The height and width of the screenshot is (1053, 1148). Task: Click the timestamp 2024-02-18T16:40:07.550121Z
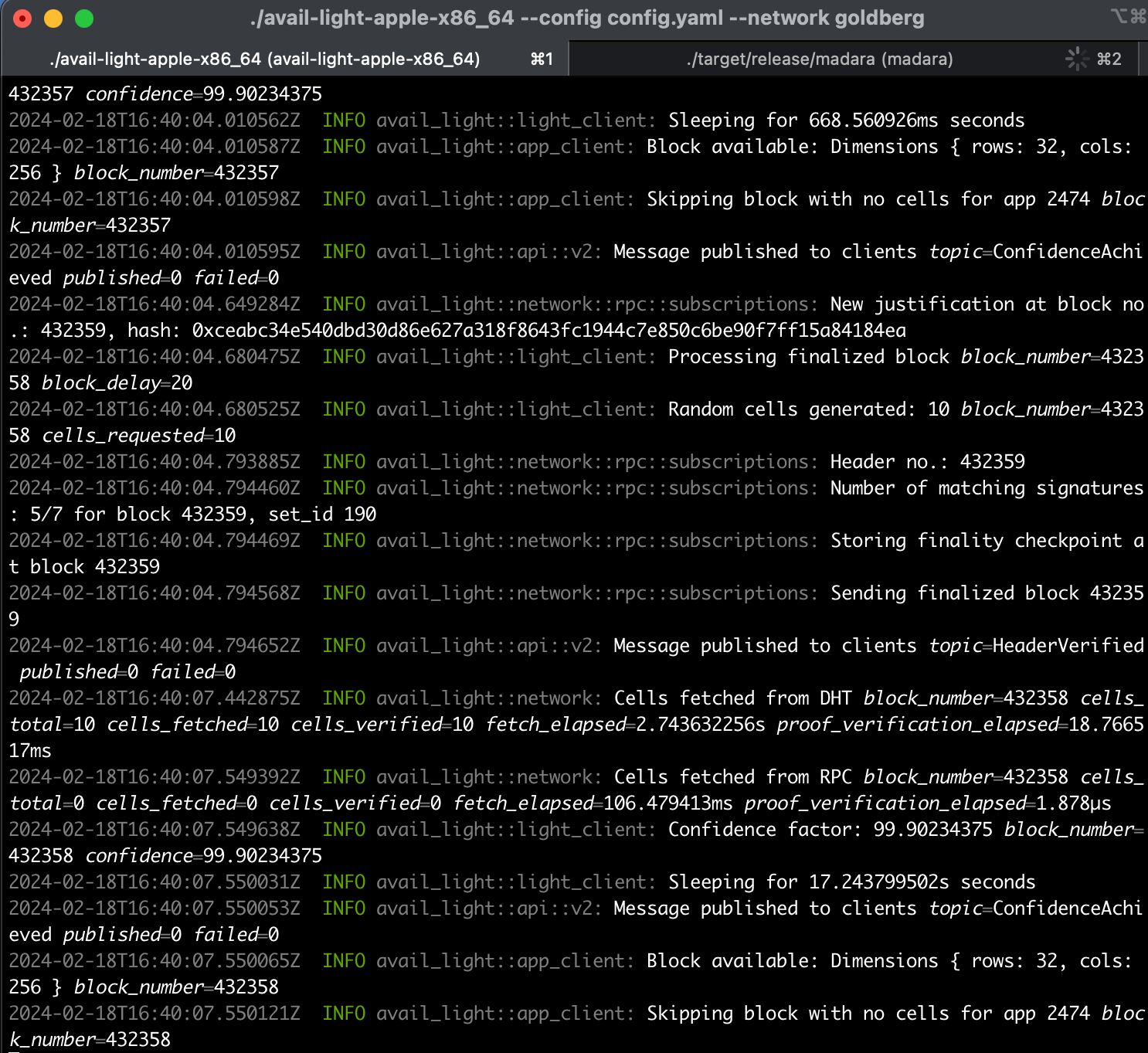click(155, 1014)
